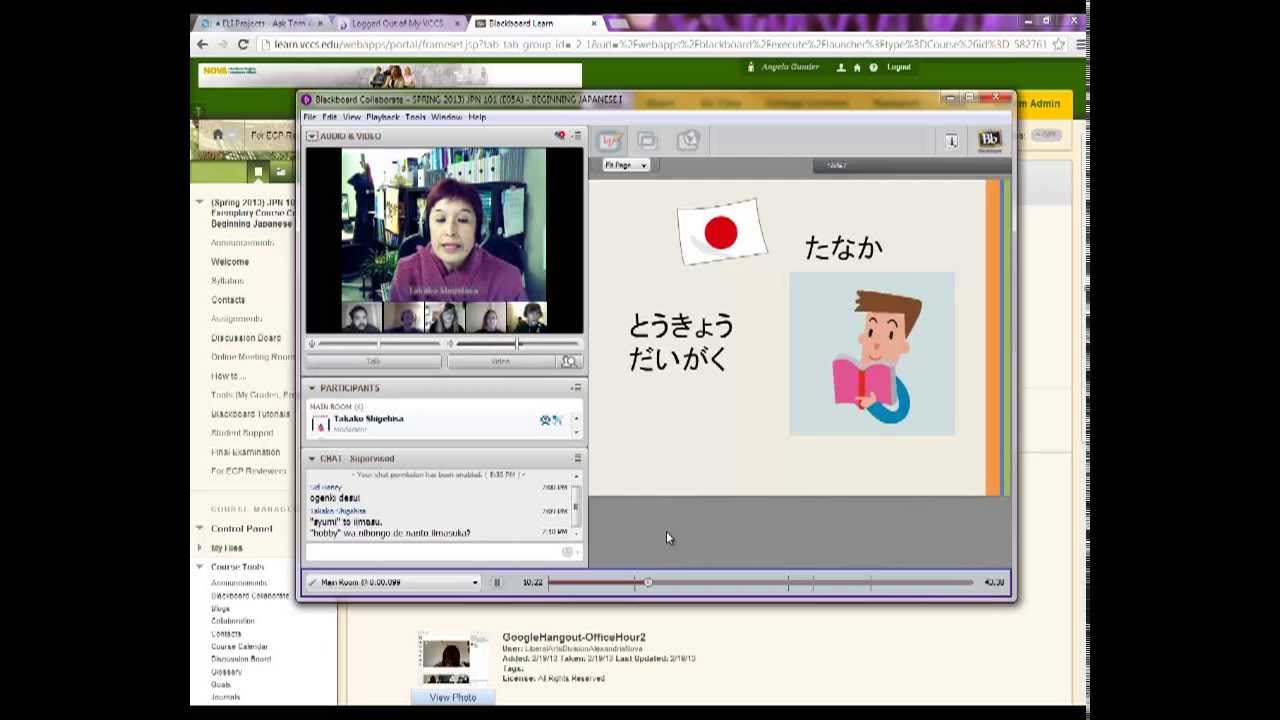Click the View Photo button

(453, 697)
